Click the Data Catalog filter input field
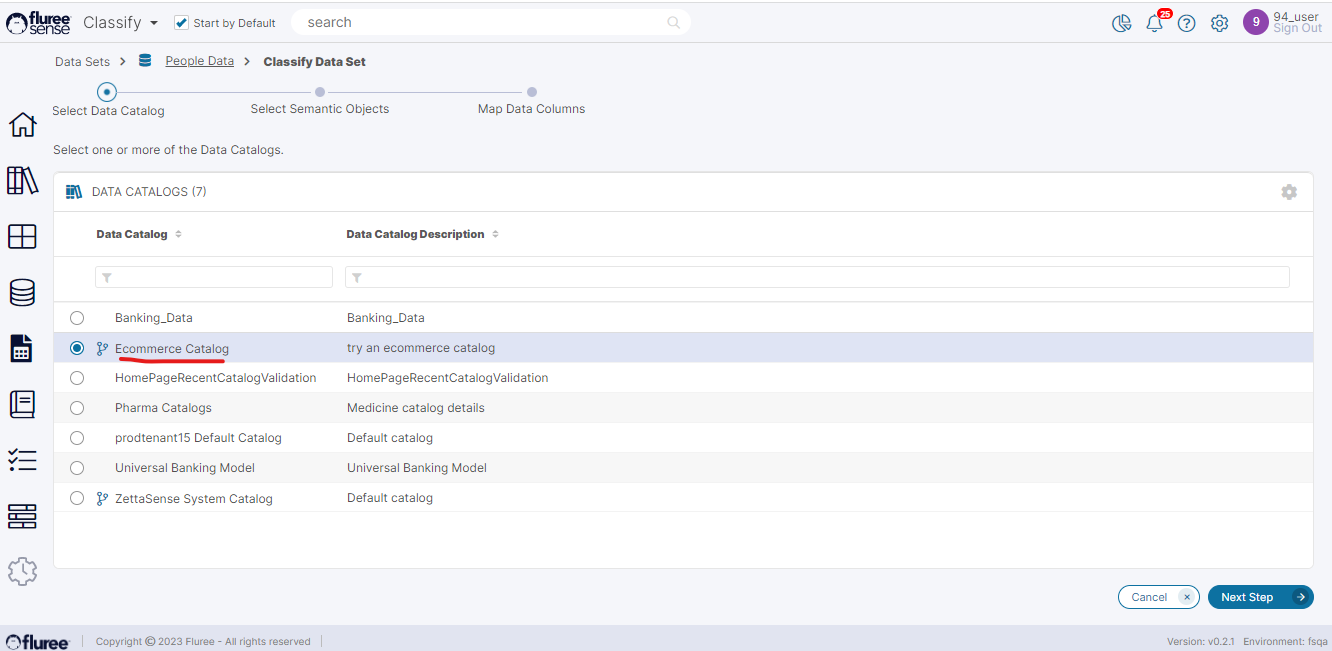This screenshot has height=651, width=1332. pos(214,277)
